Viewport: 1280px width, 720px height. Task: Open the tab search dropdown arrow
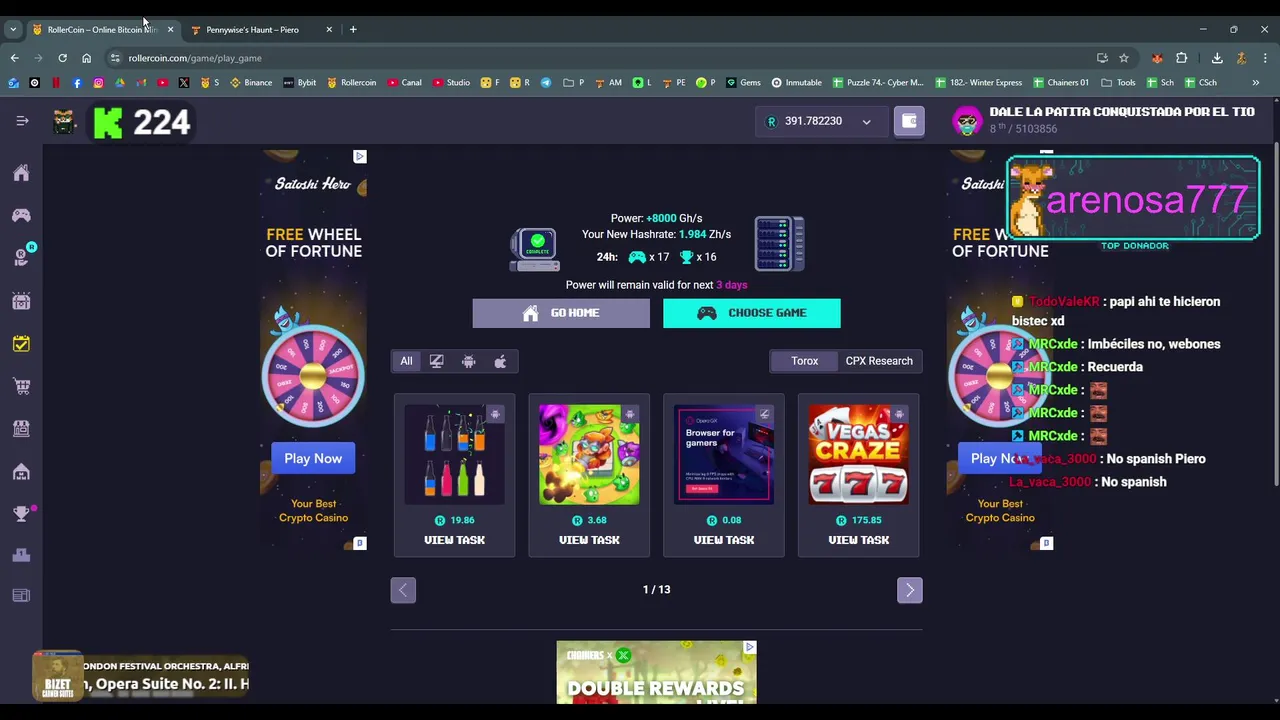(13, 29)
